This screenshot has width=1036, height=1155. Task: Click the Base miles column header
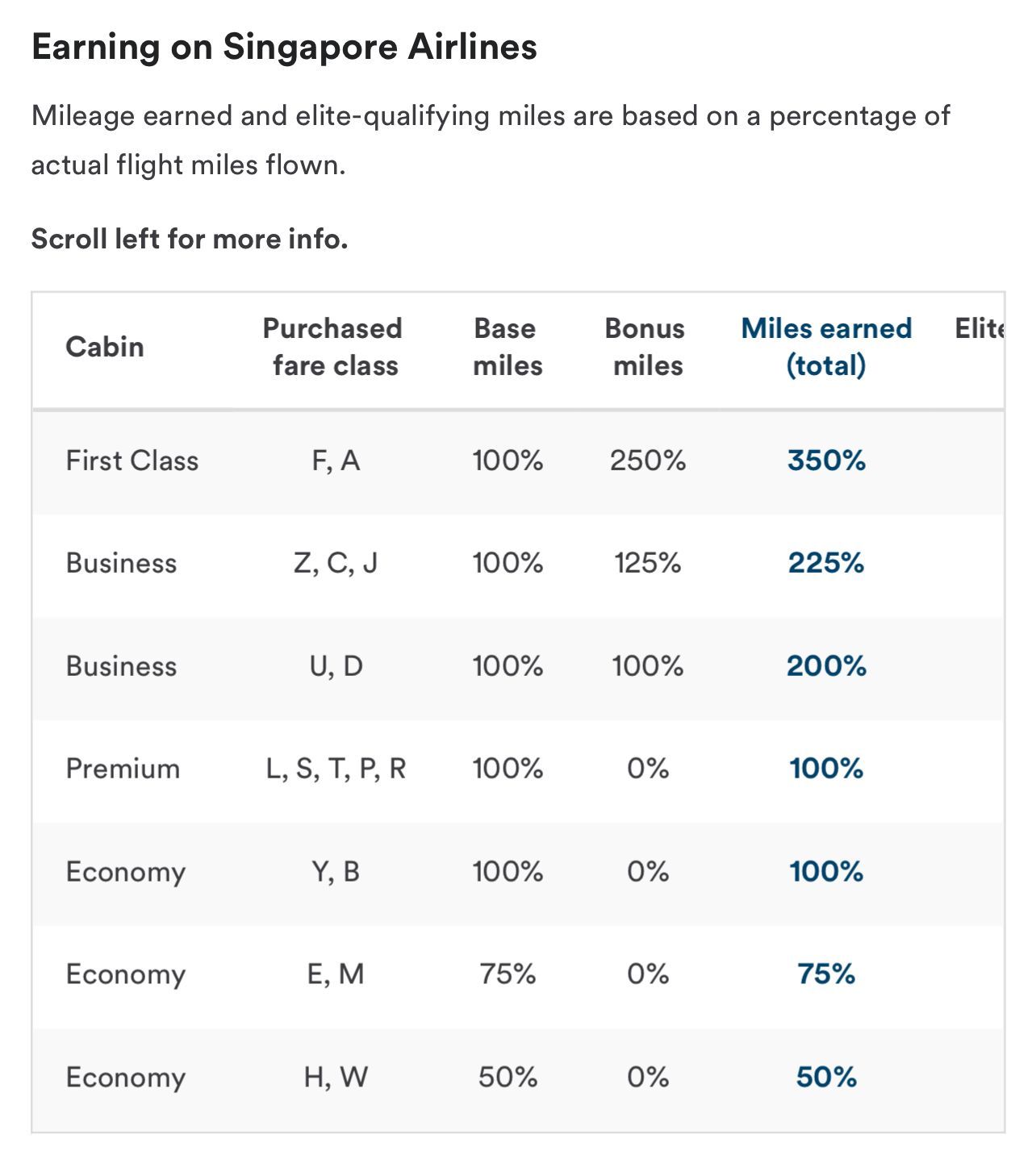point(507,347)
